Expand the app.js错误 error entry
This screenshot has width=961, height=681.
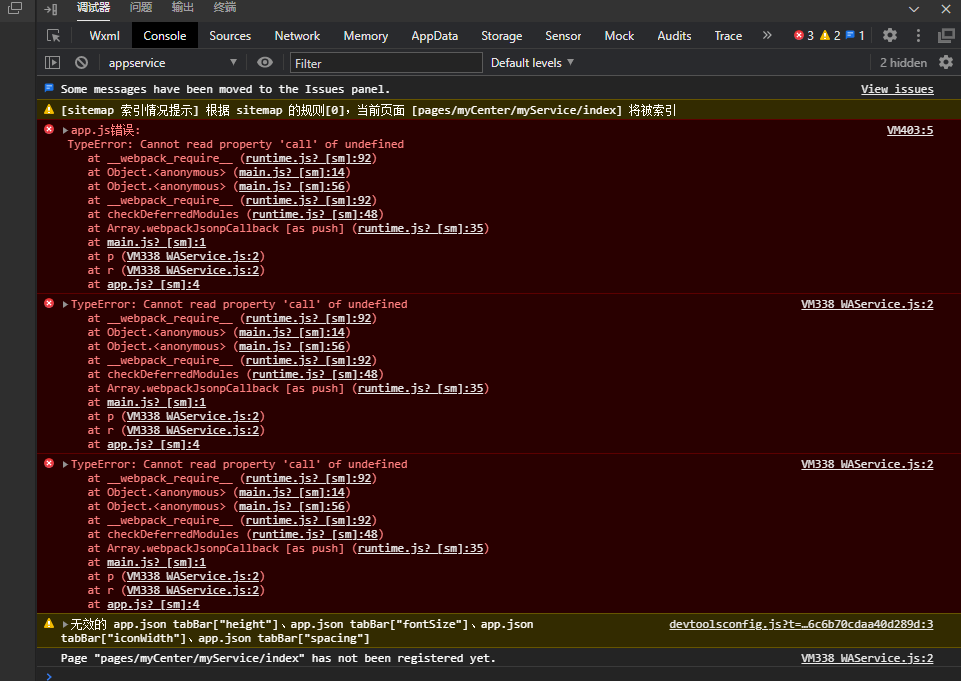pyautogui.click(x=66, y=131)
